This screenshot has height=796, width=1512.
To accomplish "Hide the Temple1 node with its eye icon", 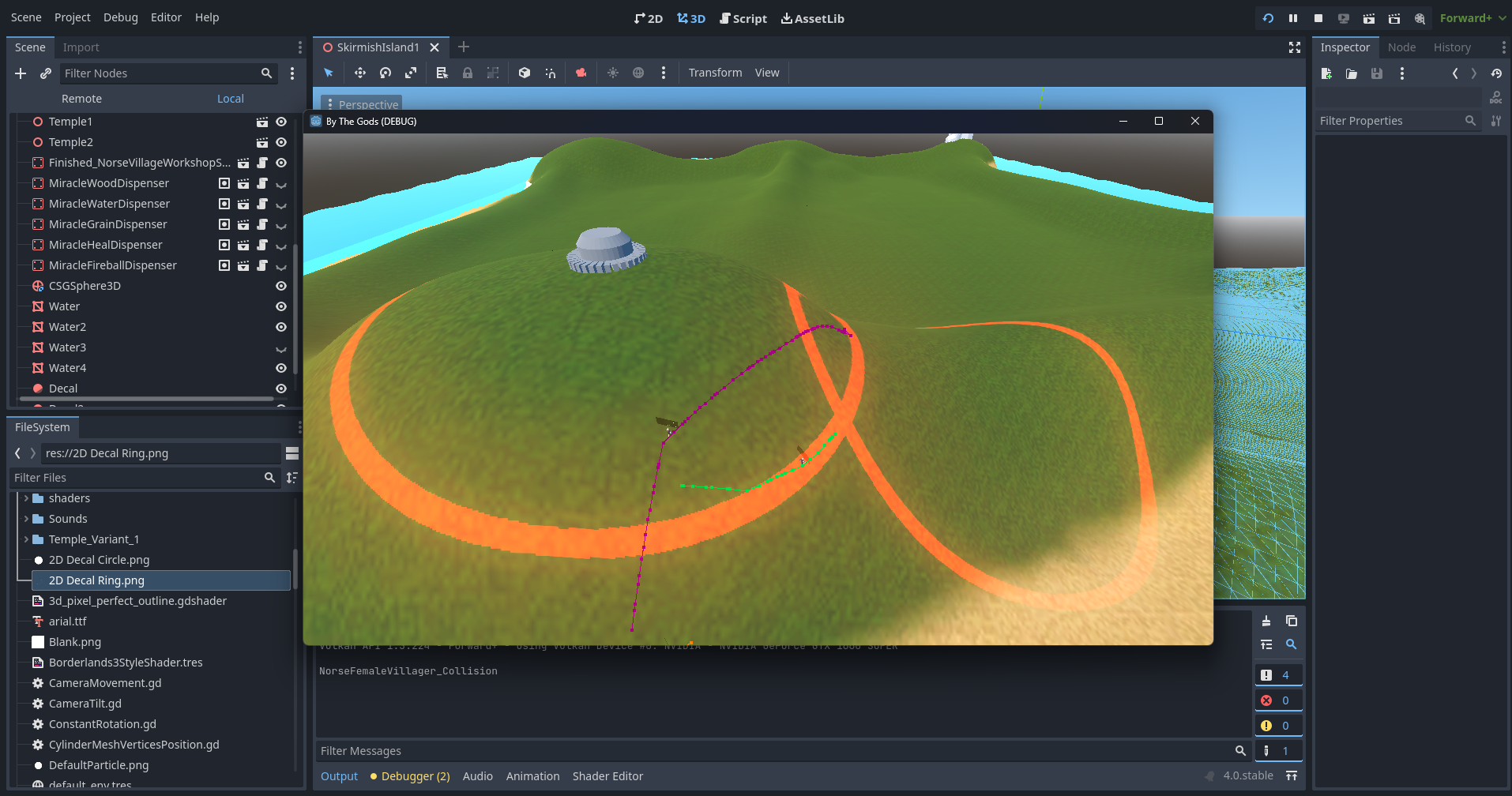I will (280, 122).
